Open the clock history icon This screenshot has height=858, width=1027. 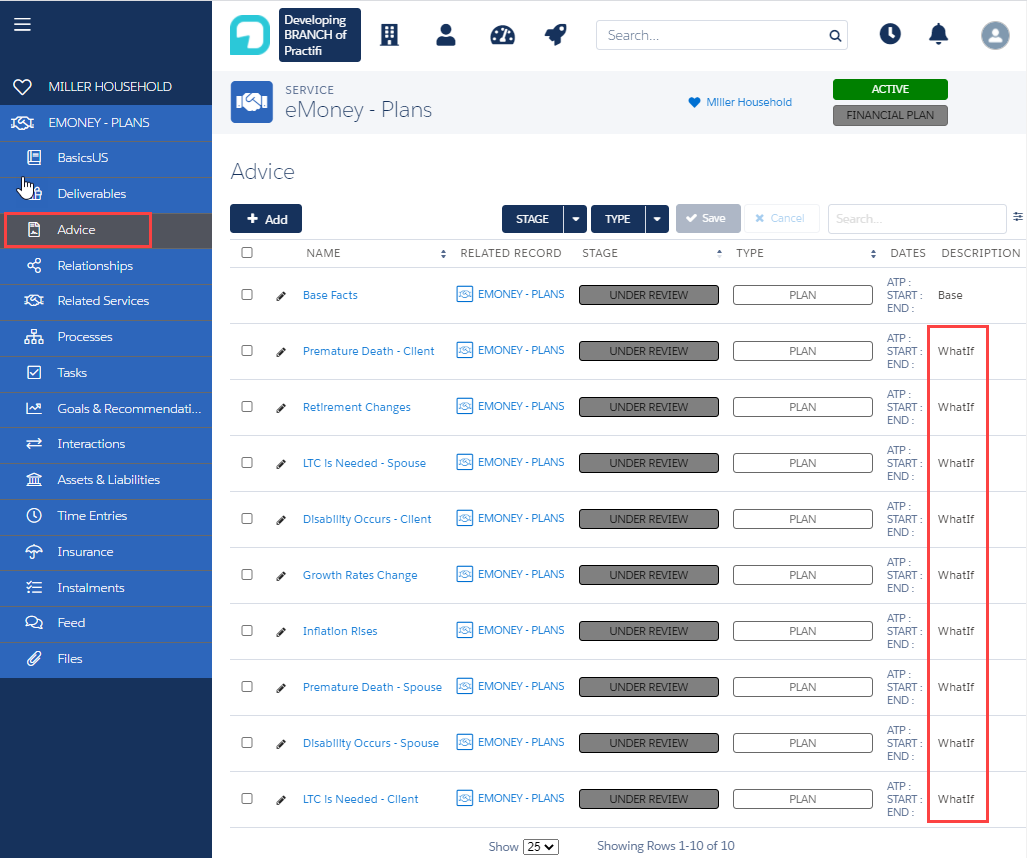890,33
